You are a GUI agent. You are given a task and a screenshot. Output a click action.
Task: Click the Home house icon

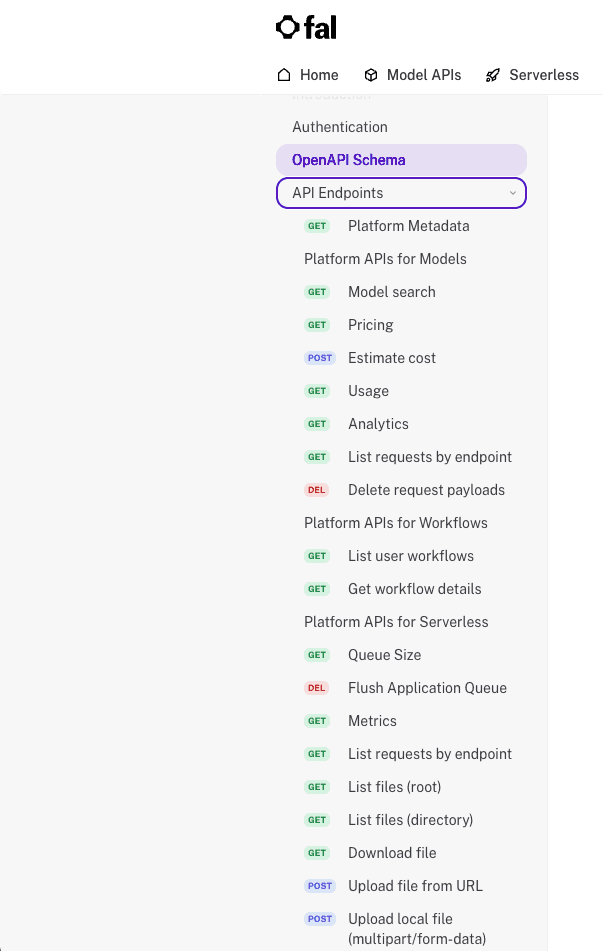coord(284,75)
